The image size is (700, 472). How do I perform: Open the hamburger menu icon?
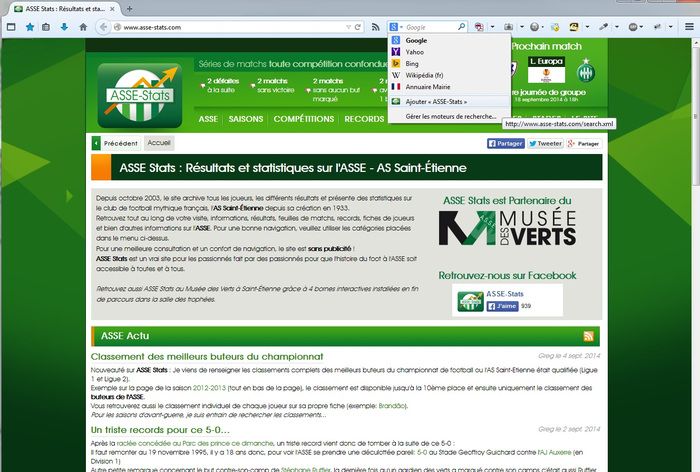[689, 27]
